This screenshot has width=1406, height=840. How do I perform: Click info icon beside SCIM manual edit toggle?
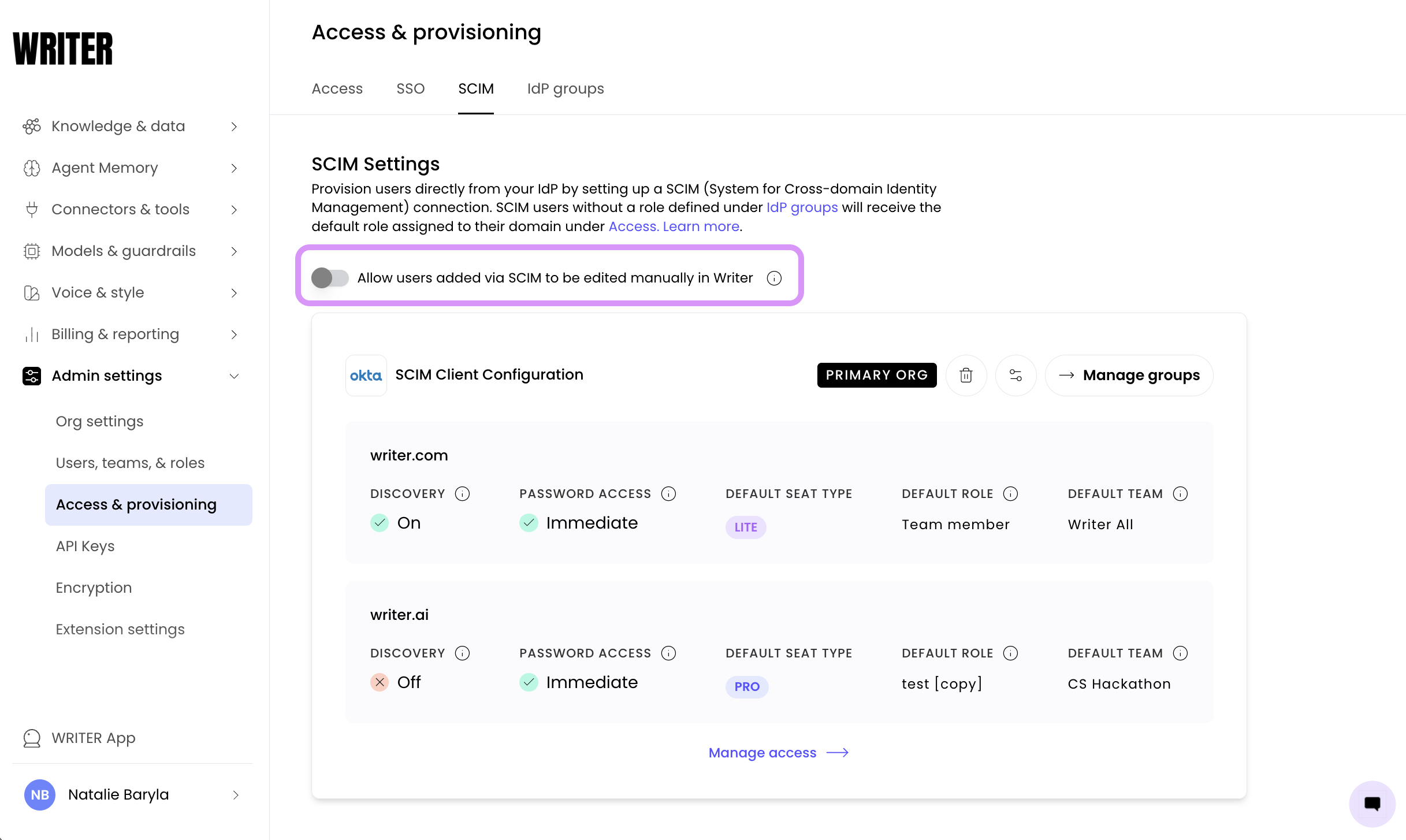pyautogui.click(x=774, y=278)
